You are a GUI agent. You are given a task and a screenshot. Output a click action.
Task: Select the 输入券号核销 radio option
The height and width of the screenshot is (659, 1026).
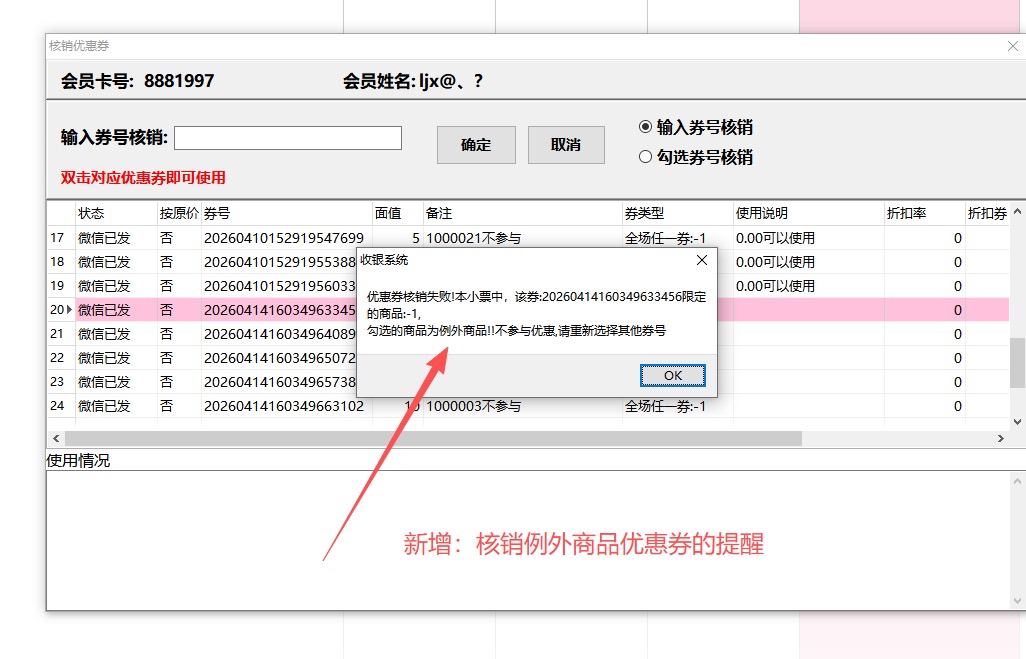coord(645,127)
